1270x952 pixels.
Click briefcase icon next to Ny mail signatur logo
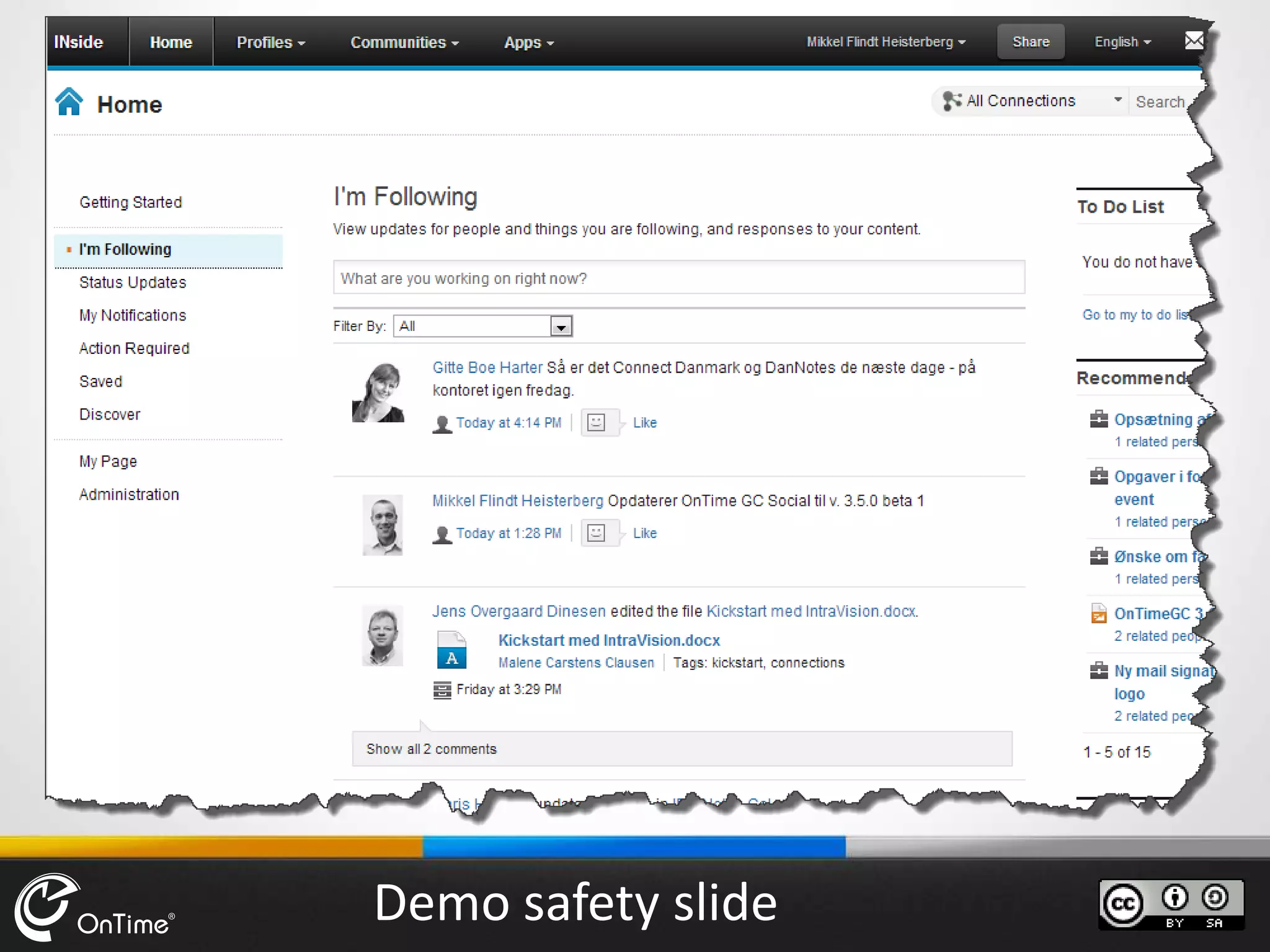(x=1099, y=671)
